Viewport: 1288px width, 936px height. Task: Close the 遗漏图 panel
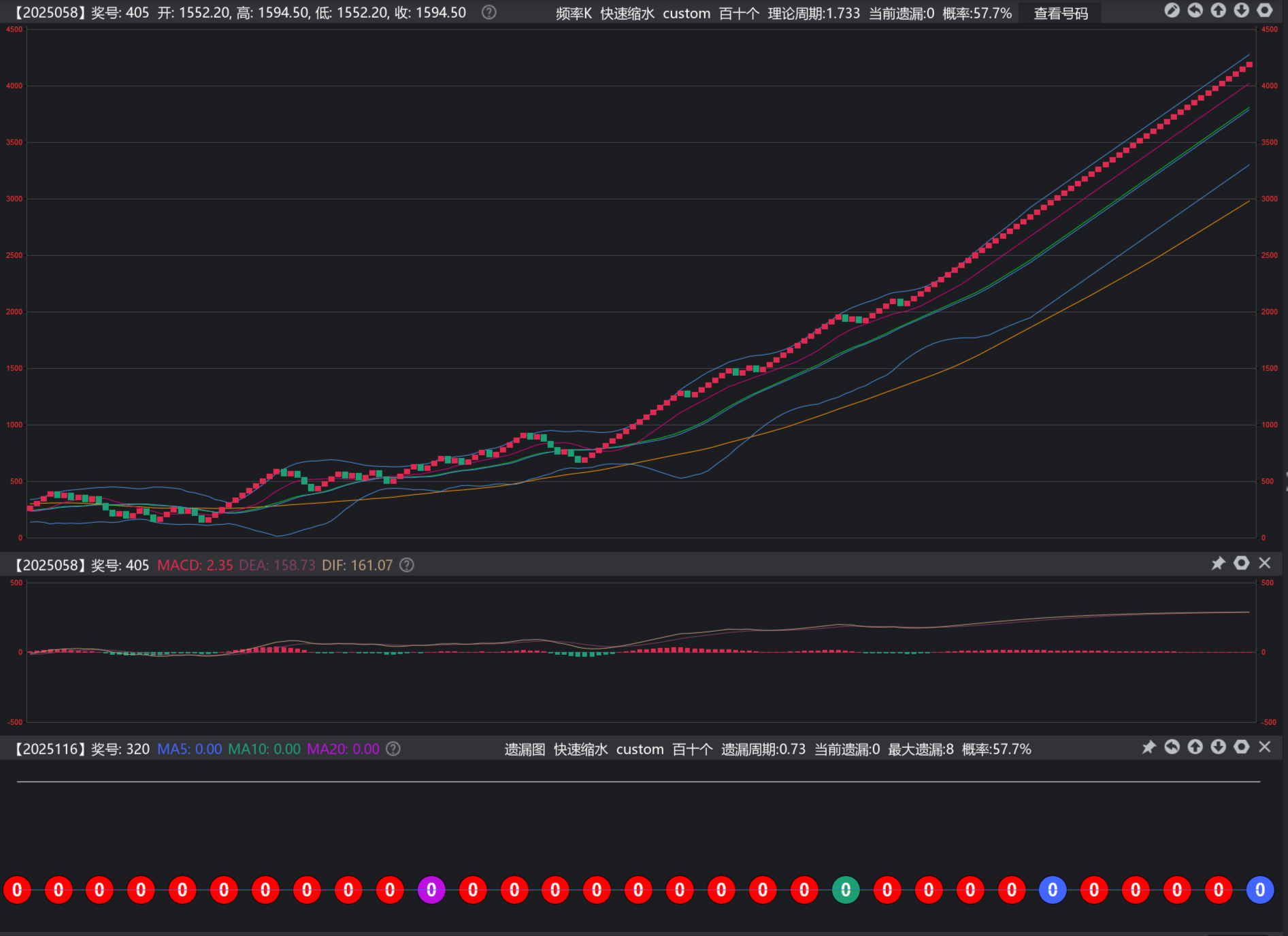pyautogui.click(x=1265, y=747)
